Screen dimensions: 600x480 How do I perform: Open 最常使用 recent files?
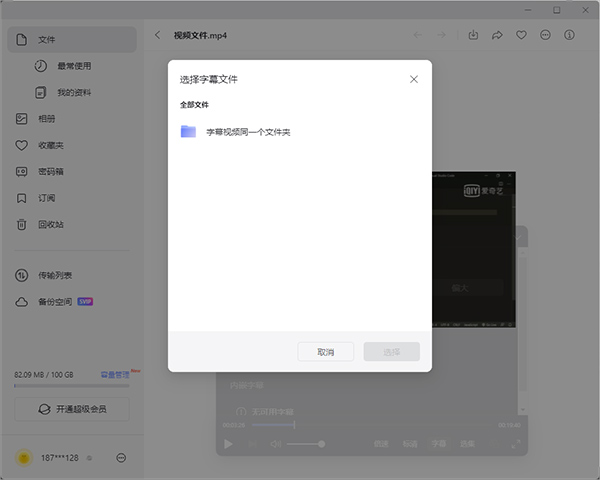tap(73, 66)
